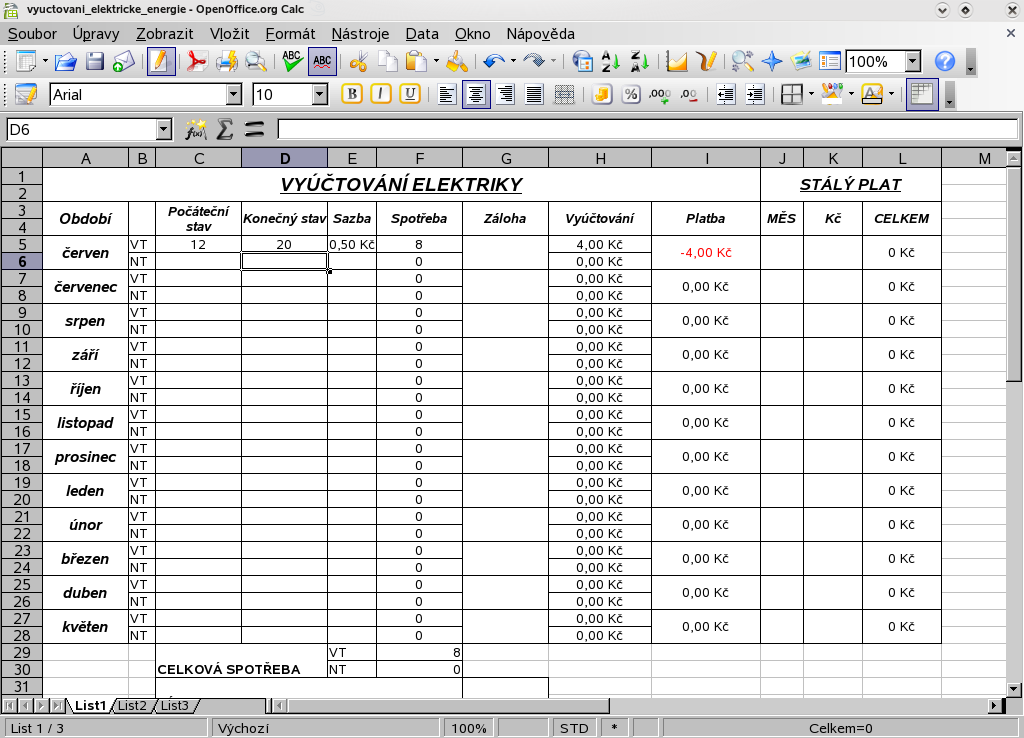The image size is (1024, 738).
Task: Open font size dropdown
Action: 319,95
